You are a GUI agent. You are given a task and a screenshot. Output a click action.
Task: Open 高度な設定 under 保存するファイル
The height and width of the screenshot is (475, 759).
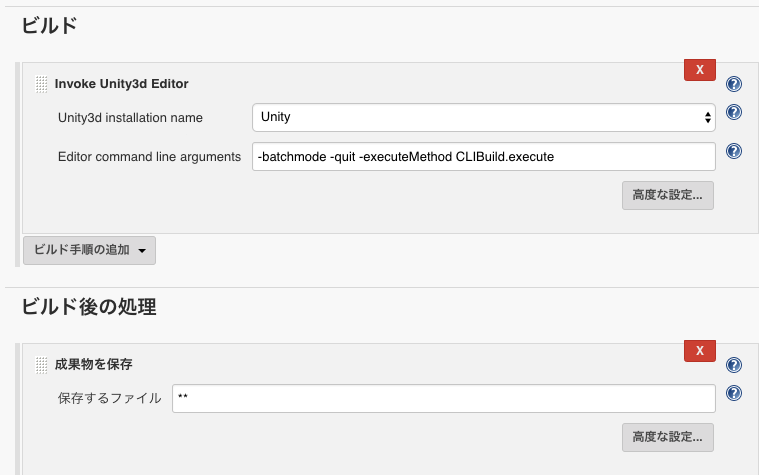pos(668,437)
